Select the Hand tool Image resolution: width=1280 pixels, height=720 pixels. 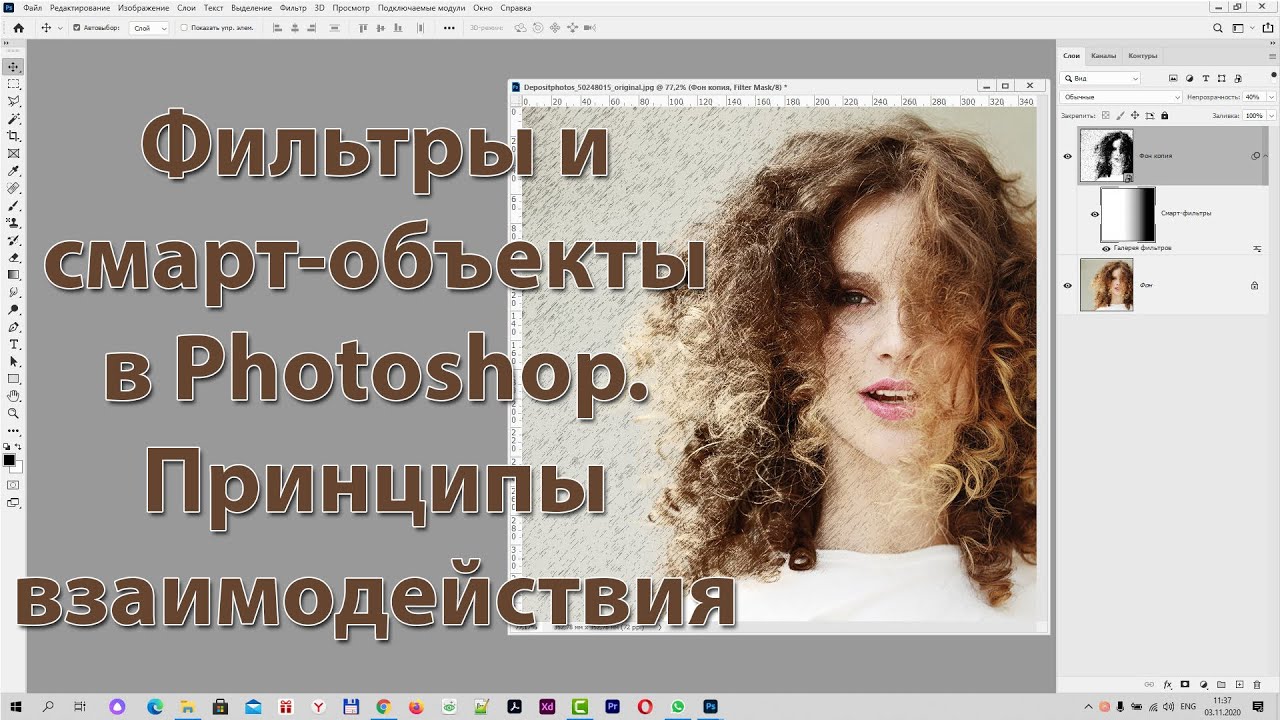14,396
